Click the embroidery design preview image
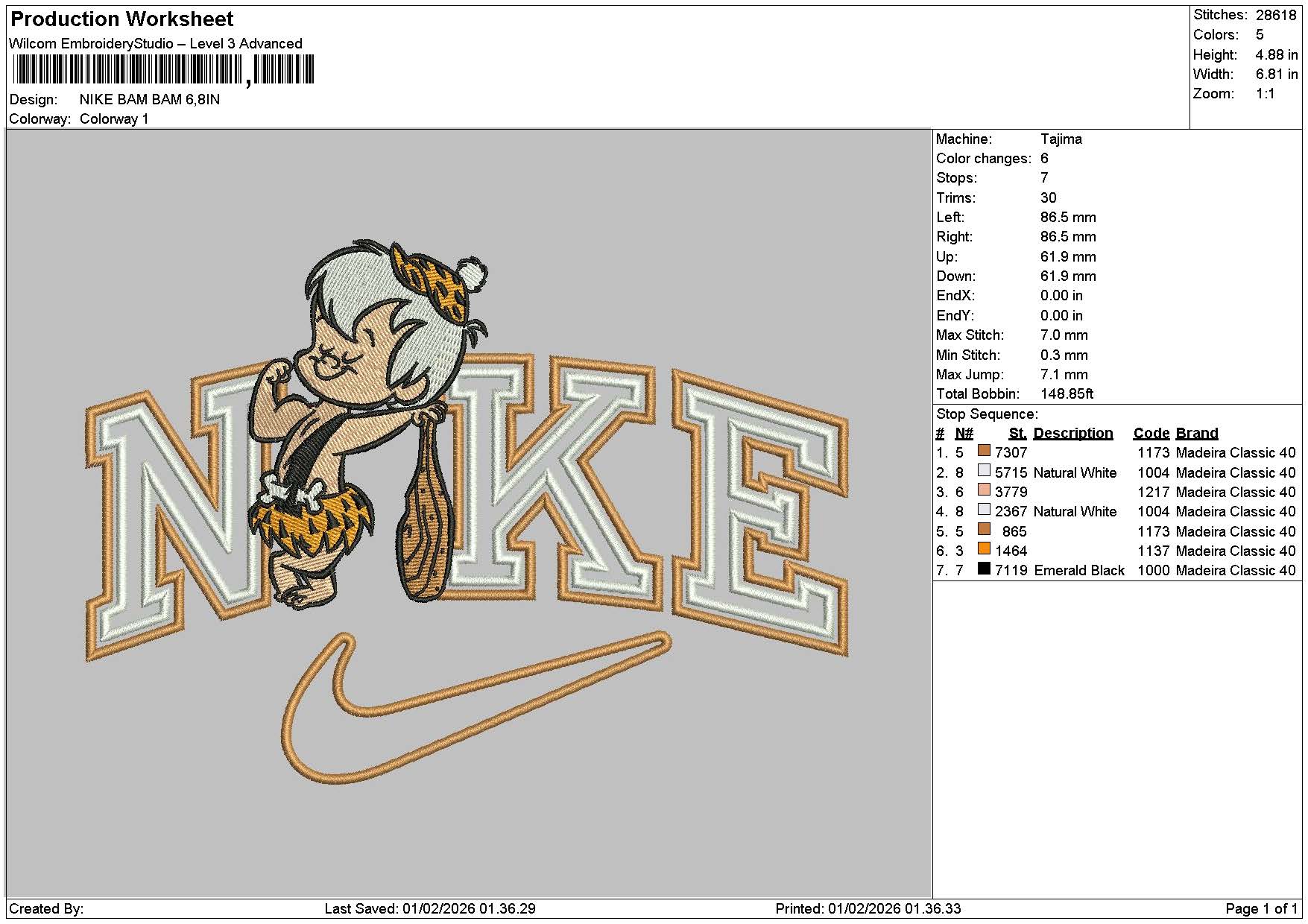The height and width of the screenshot is (924, 1308). 467,513
